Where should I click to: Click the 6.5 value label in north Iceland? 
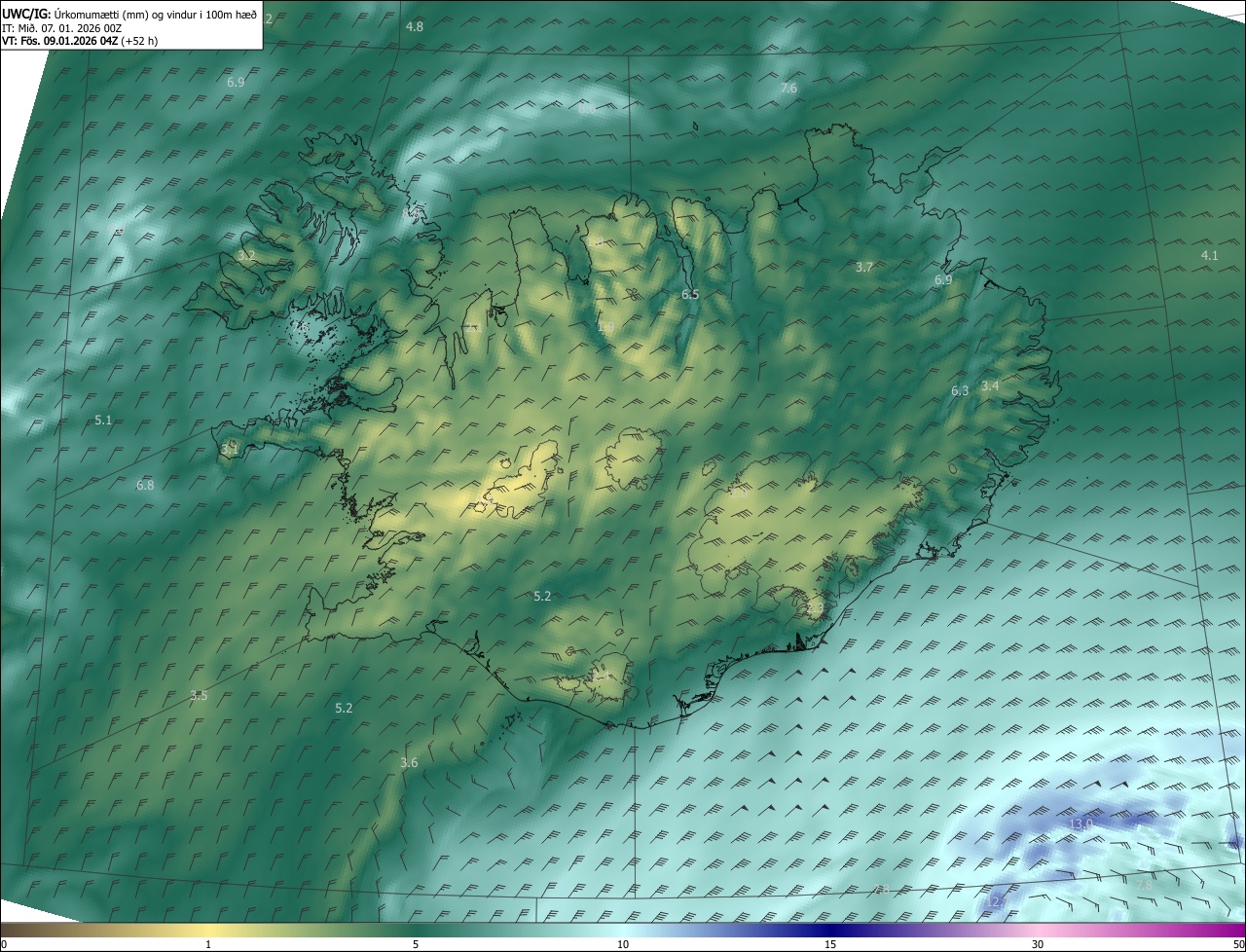pyautogui.click(x=690, y=294)
